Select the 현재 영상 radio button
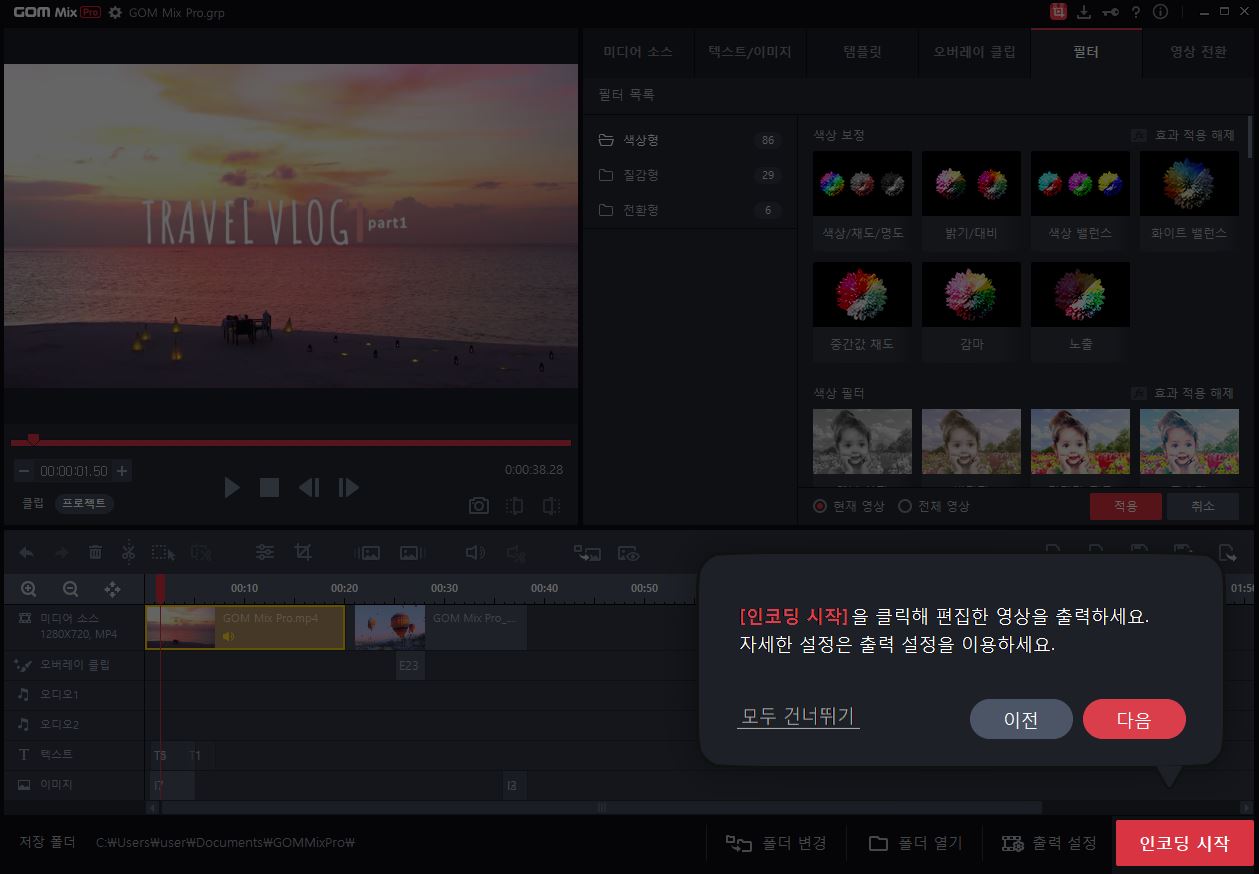This screenshot has width=1259, height=874. click(x=820, y=506)
